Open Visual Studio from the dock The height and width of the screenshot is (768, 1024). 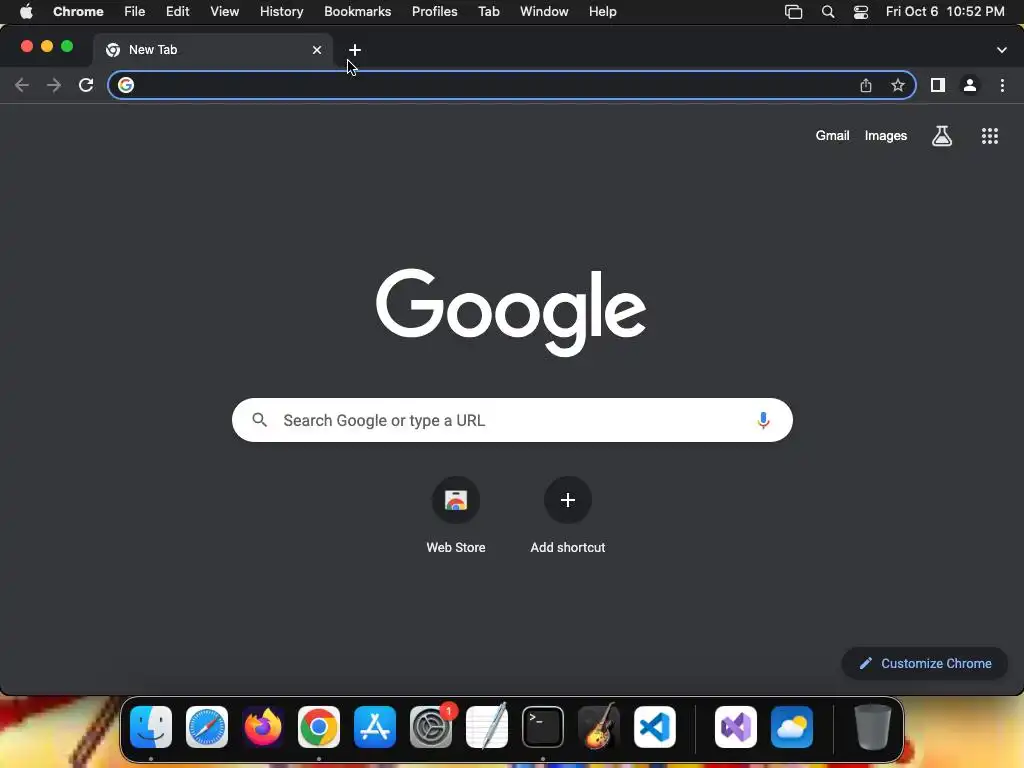(x=736, y=727)
